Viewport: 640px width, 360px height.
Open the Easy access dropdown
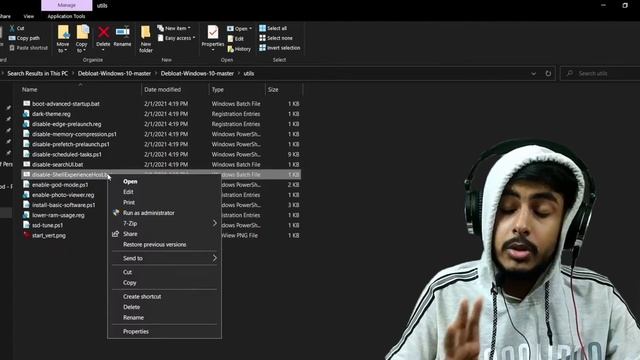click(176, 38)
